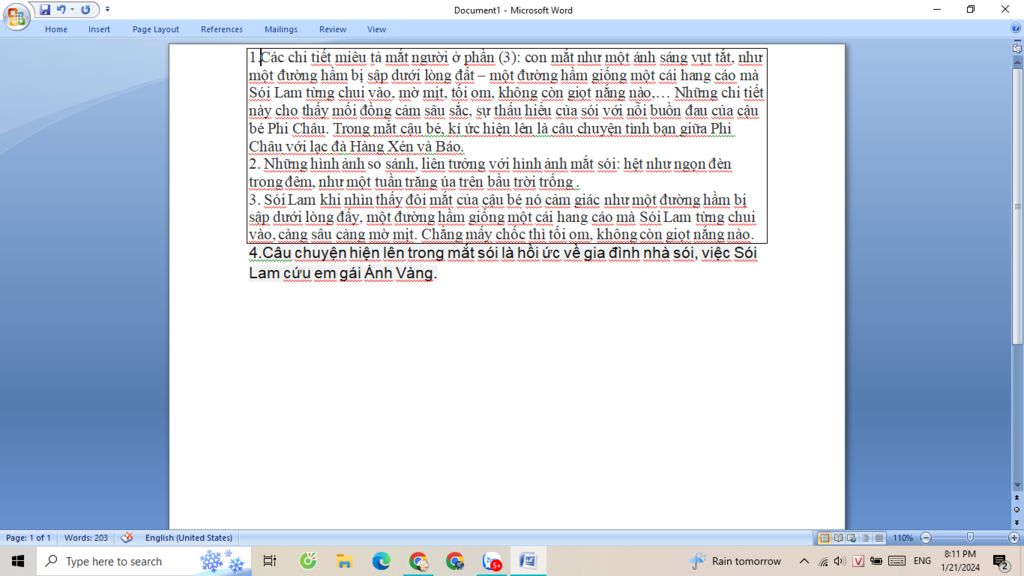The image size is (1024, 576).
Task: Switch to Print Layout view
Action: (824, 538)
